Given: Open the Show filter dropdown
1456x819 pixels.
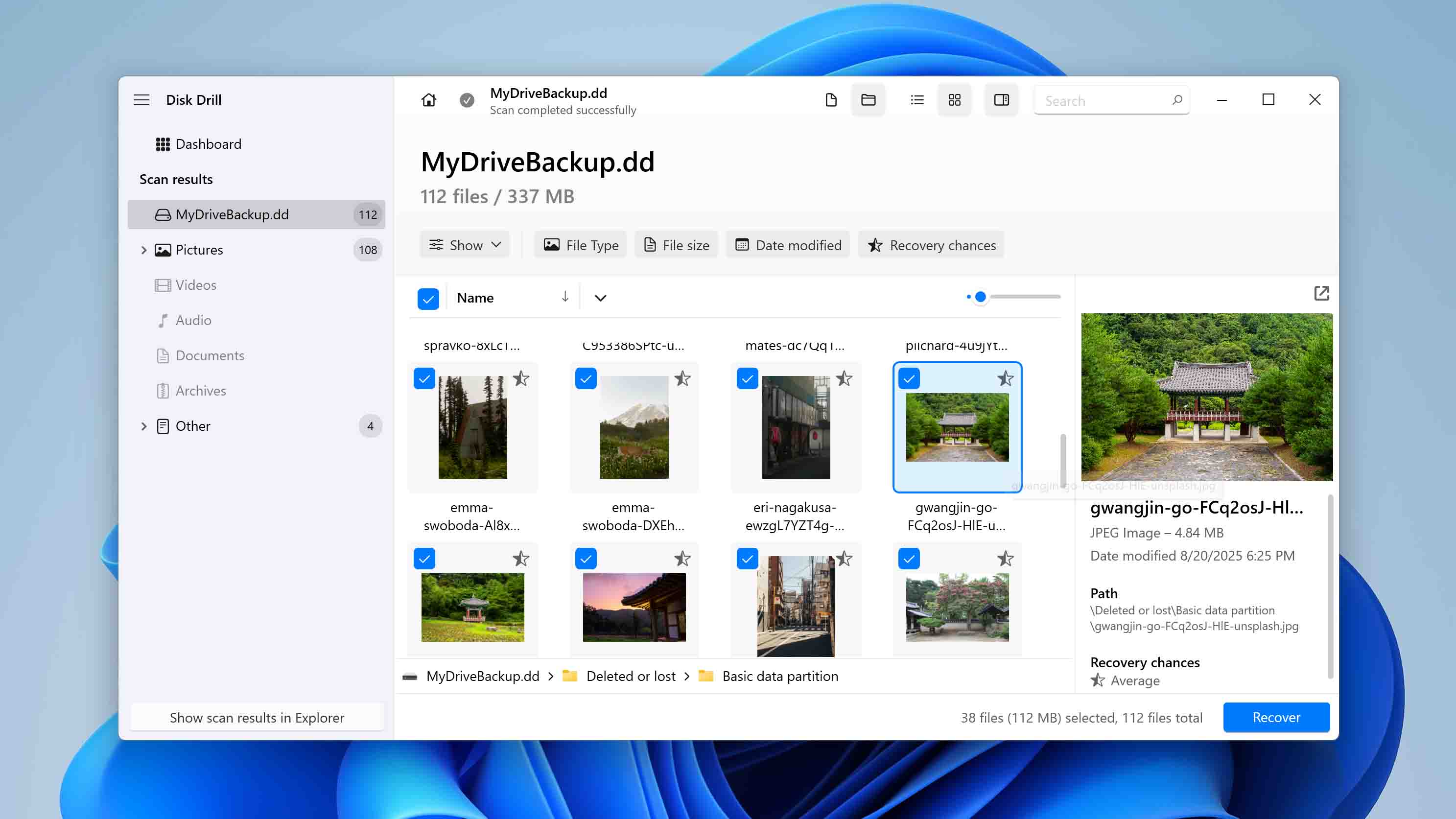Looking at the screenshot, I should click(464, 244).
